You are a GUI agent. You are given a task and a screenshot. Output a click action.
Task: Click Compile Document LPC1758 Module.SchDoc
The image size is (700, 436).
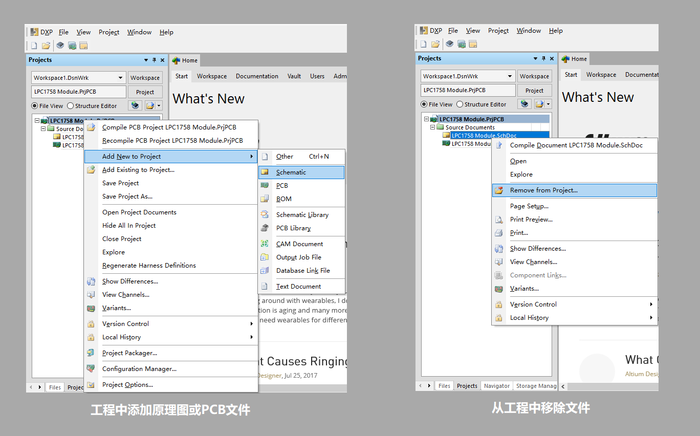click(575, 145)
